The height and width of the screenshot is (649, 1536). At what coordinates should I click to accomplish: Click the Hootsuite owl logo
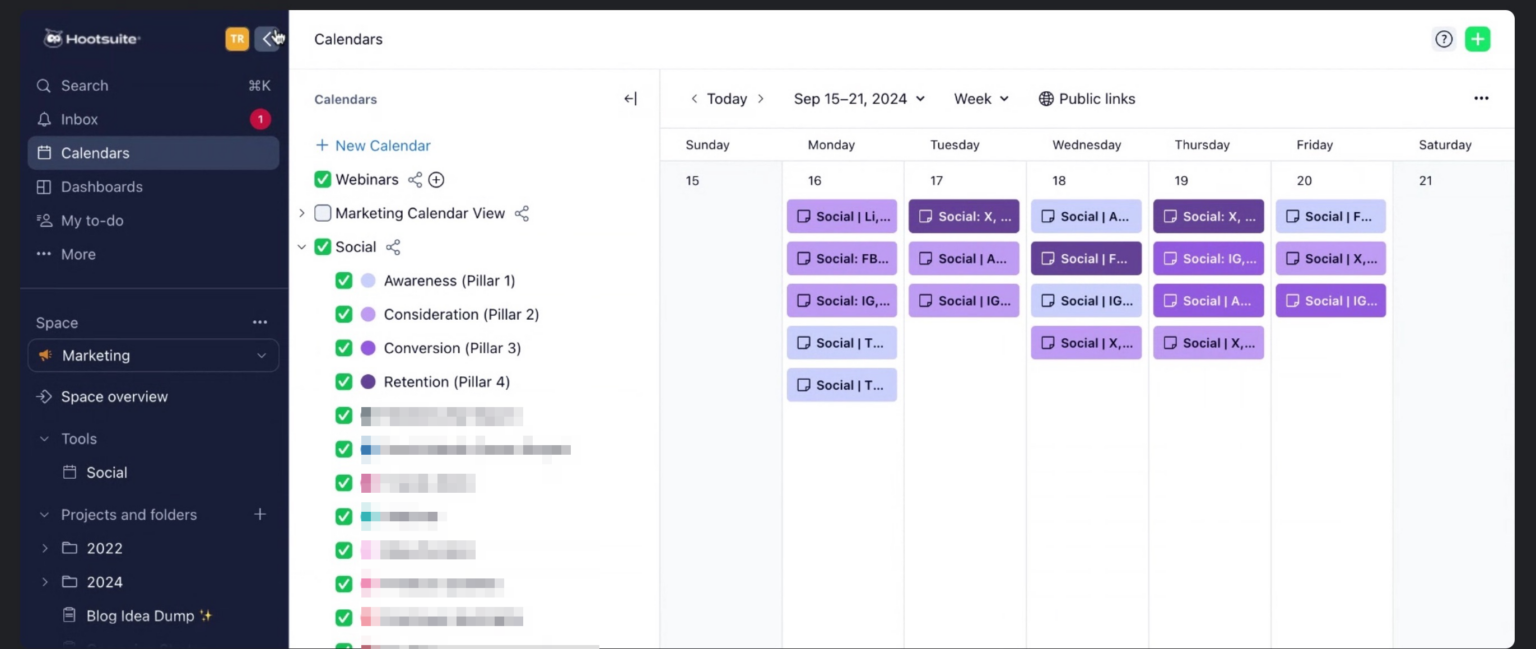pos(52,38)
